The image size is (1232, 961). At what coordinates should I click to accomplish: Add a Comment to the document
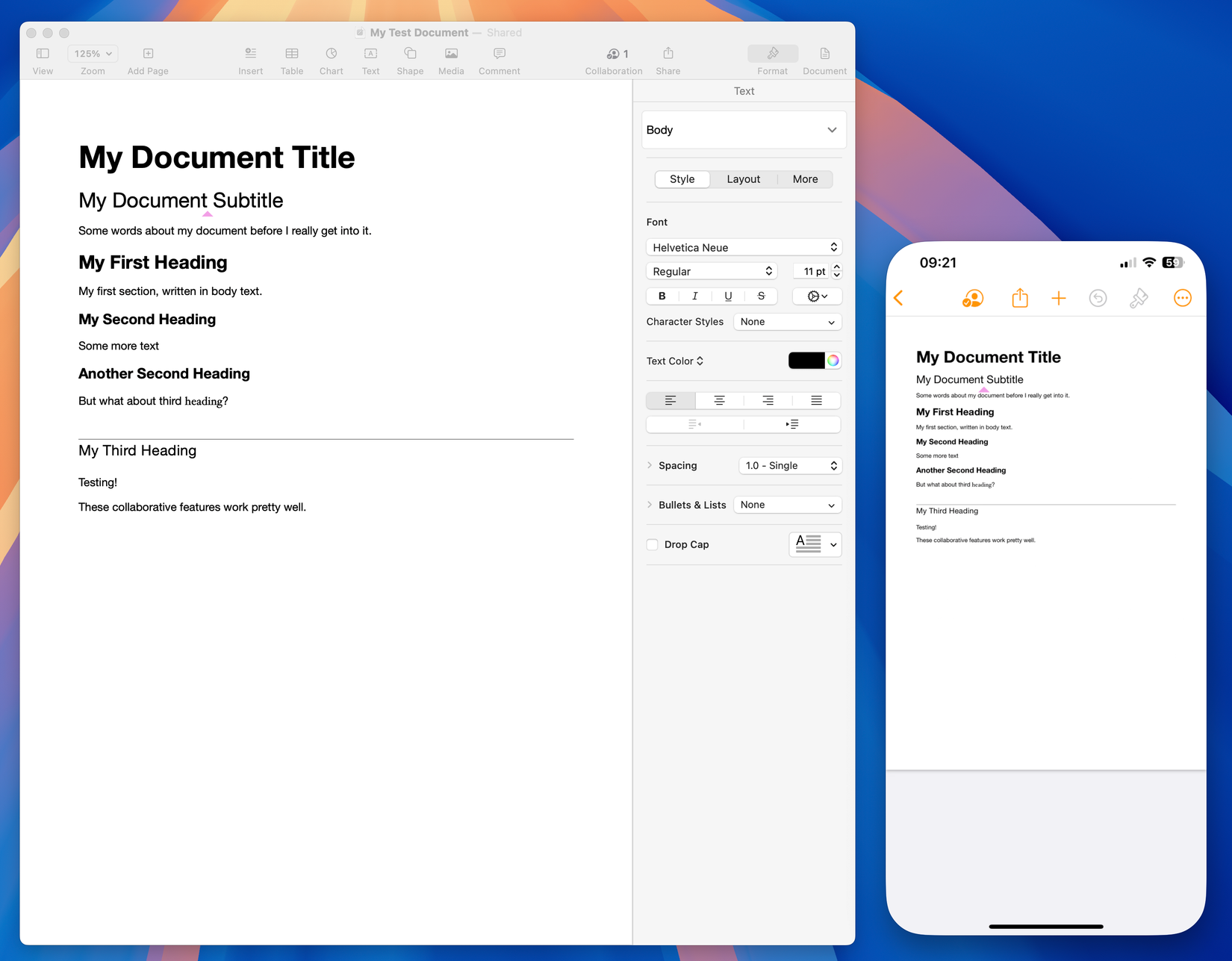point(499,59)
